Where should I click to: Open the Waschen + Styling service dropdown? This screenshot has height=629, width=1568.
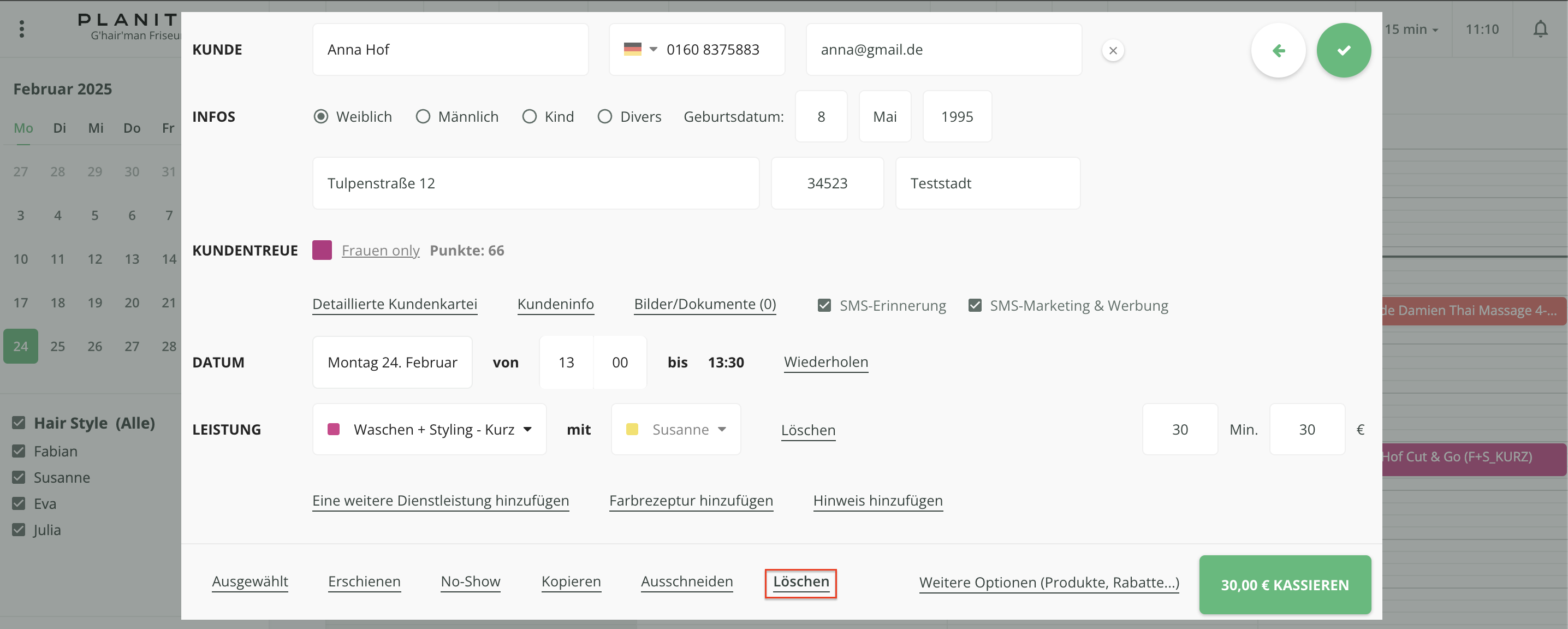(x=429, y=429)
